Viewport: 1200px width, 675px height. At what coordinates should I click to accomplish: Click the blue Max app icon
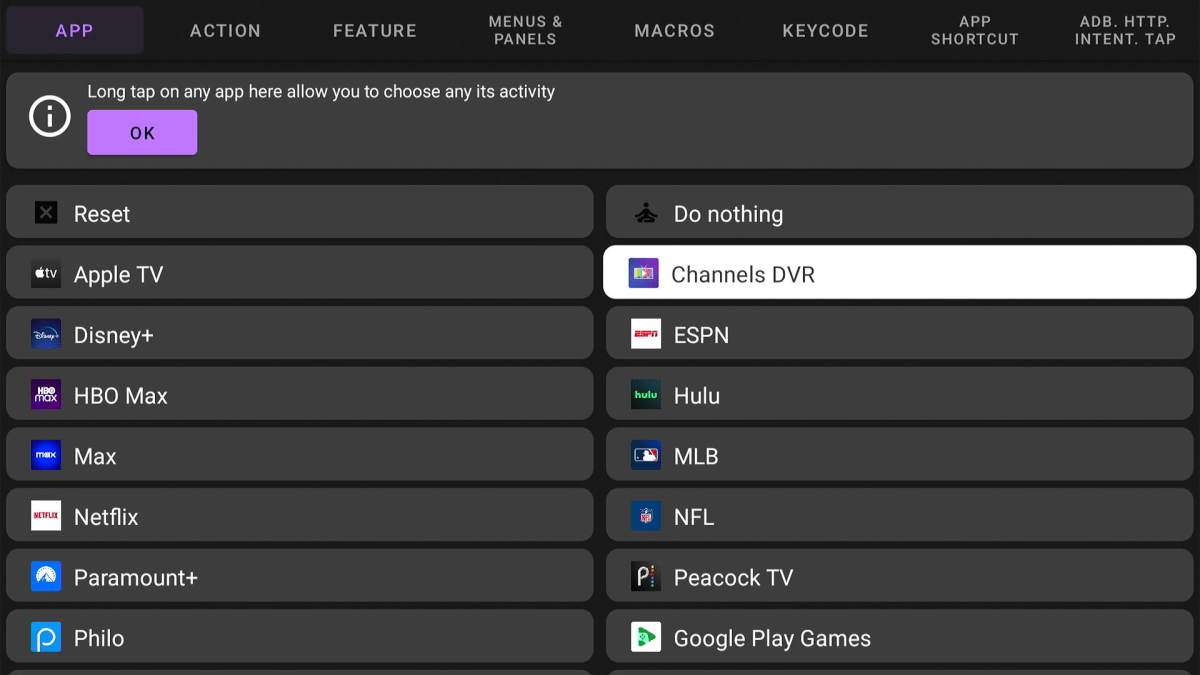46,456
